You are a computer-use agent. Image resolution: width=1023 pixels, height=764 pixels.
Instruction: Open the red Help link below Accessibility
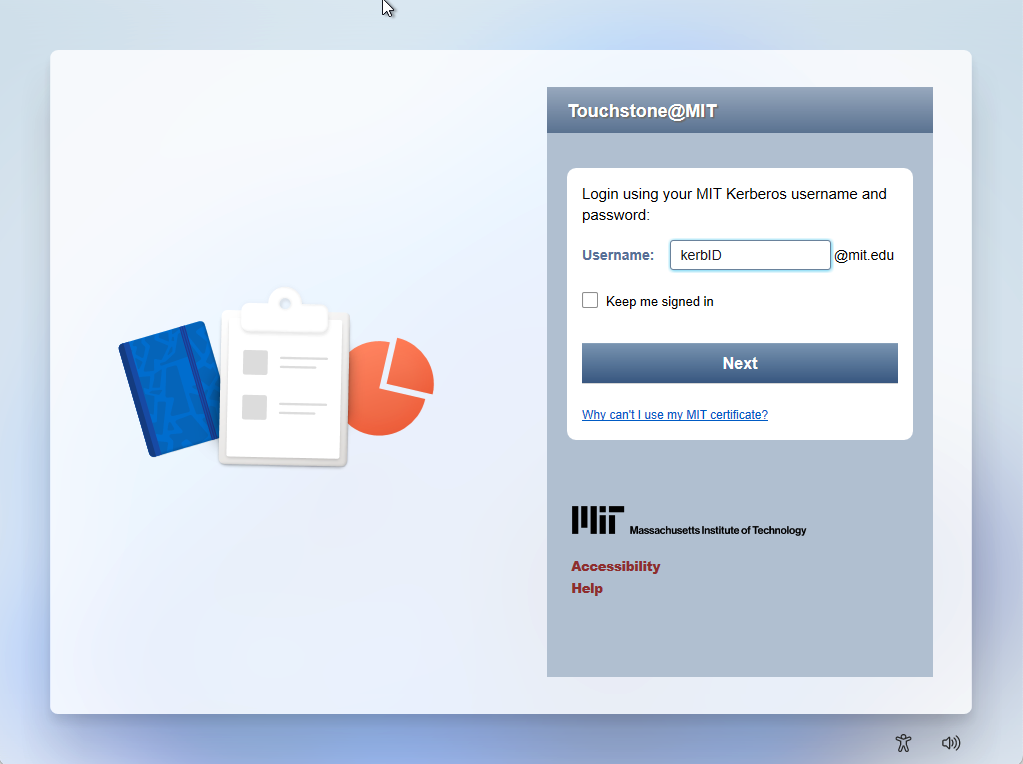click(587, 588)
